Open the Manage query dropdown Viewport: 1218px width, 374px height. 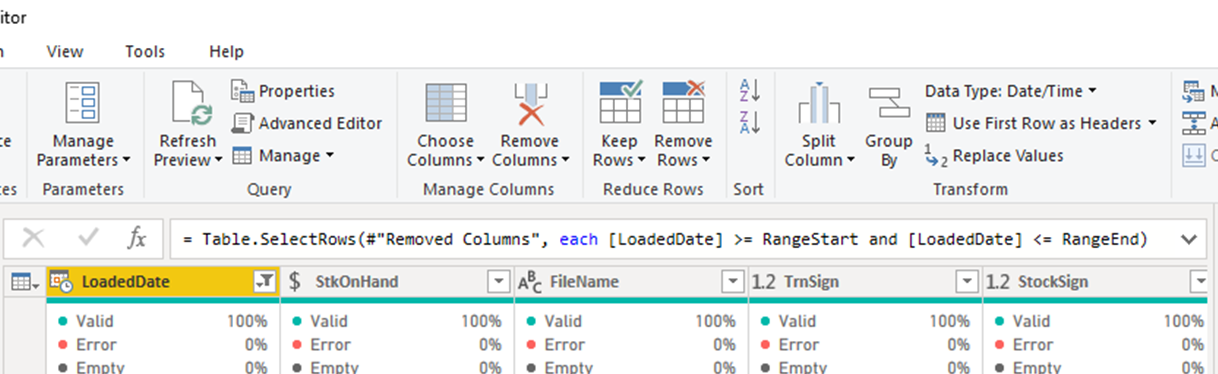pos(283,155)
